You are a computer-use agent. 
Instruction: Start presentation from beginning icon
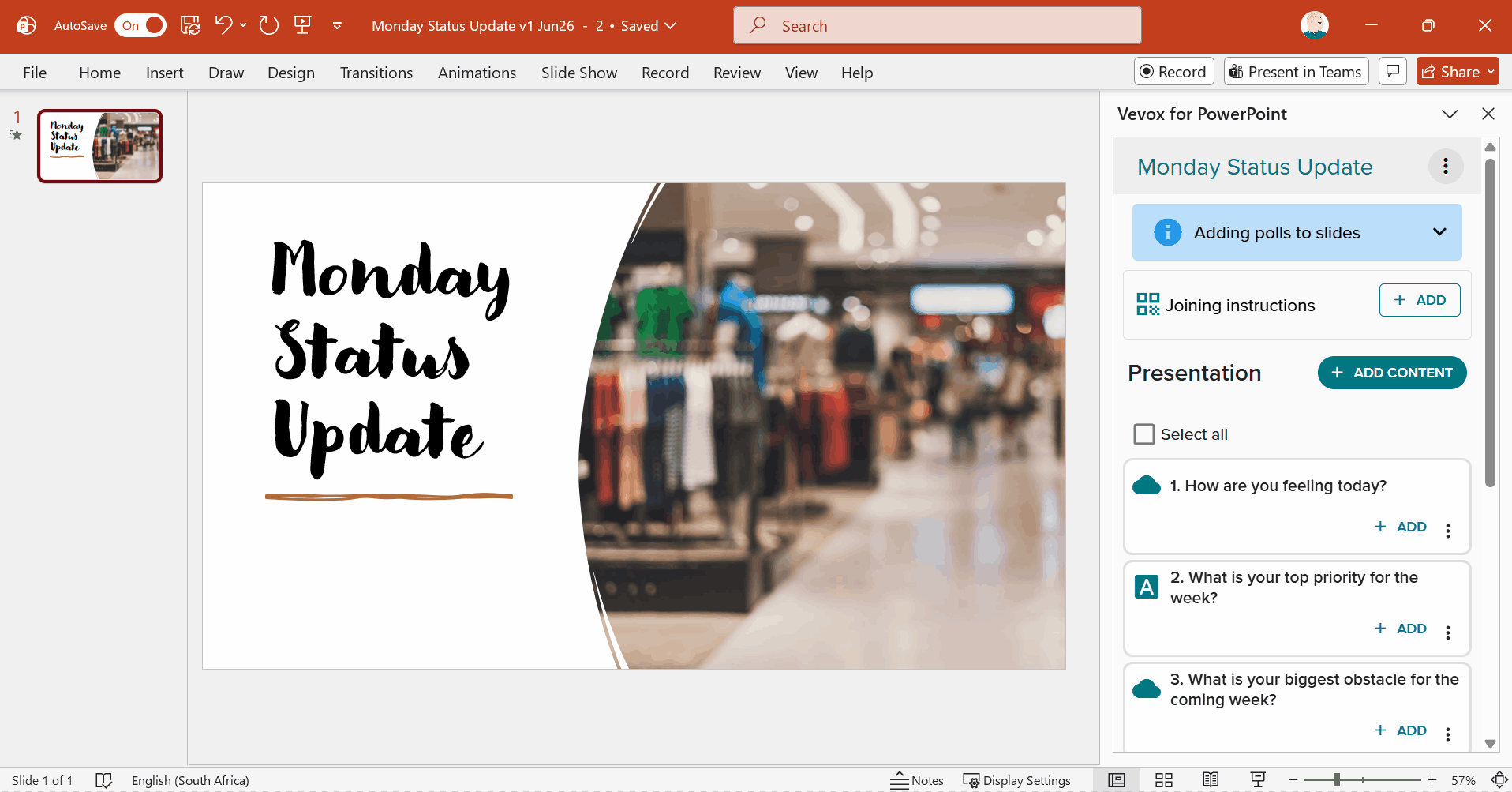coord(302,25)
